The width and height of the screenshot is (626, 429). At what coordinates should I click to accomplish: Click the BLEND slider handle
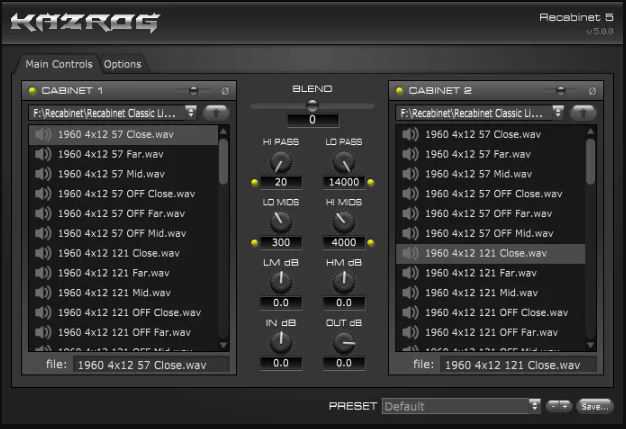312,106
